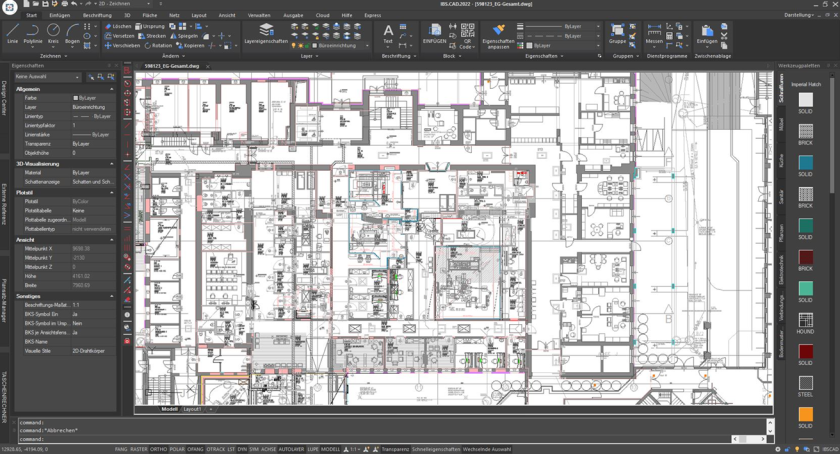Click Transparenz in the status bar
Viewport: 840px width, 454px height.
point(395,449)
